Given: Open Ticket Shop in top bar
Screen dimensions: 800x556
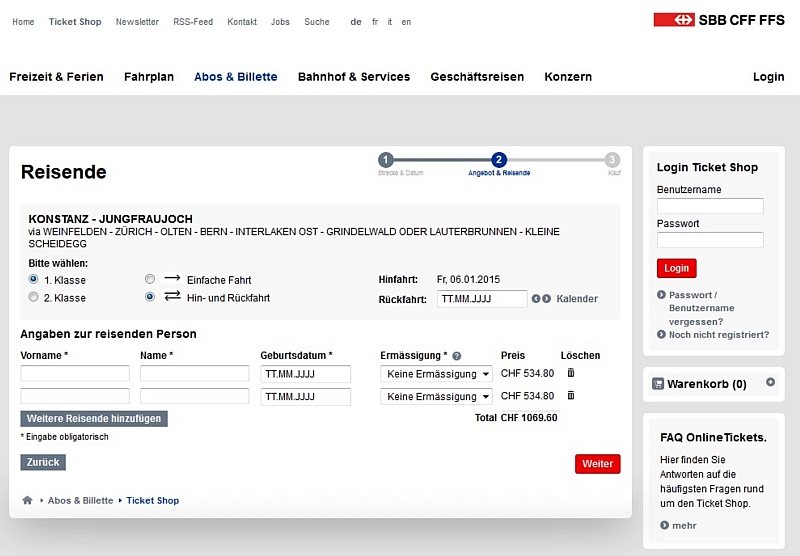Looking at the screenshot, I should (75, 22).
